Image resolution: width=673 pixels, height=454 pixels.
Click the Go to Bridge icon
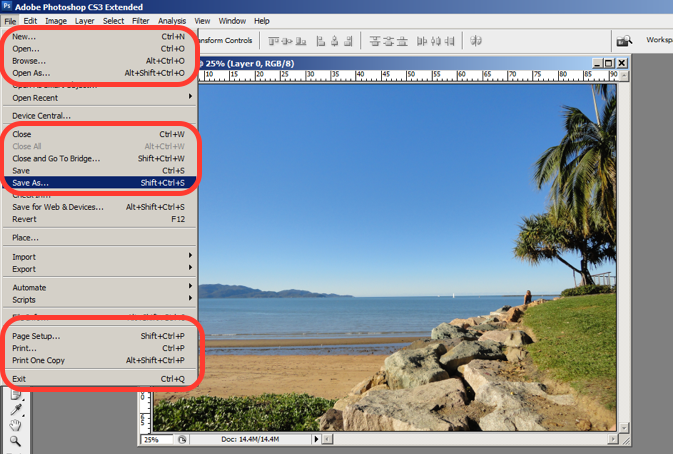(624, 41)
